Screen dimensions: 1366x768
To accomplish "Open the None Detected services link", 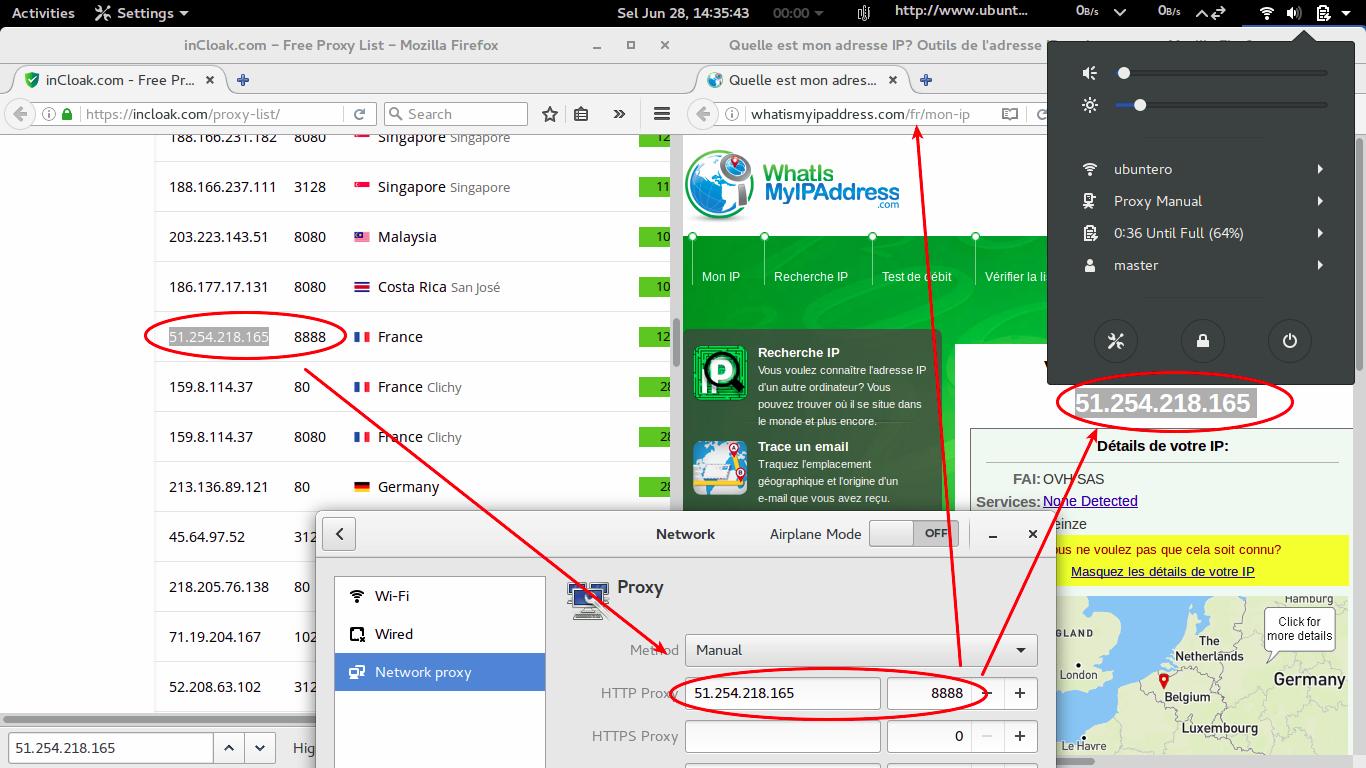I will (1090, 501).
